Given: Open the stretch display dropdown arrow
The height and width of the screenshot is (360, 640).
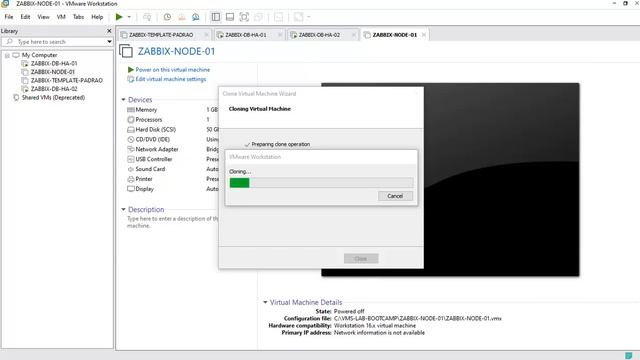Looking at the screenshot, I should (309, 17).
